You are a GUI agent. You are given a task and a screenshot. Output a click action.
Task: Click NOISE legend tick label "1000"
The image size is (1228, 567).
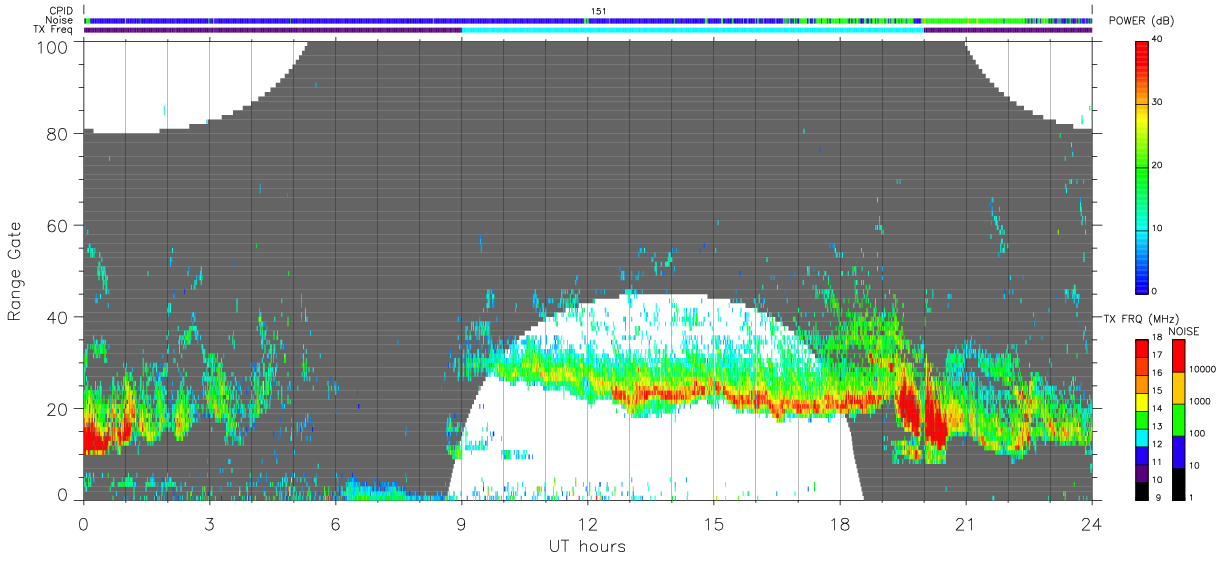pyautogui.click(x=1198, y=402)
